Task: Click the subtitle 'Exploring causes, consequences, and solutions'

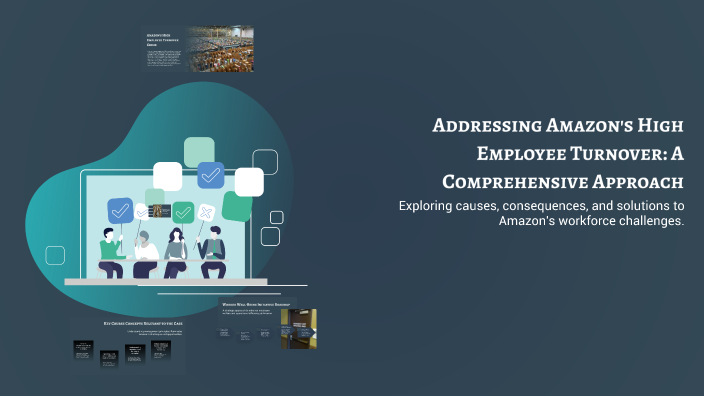Action: click(x=541, y=213)
